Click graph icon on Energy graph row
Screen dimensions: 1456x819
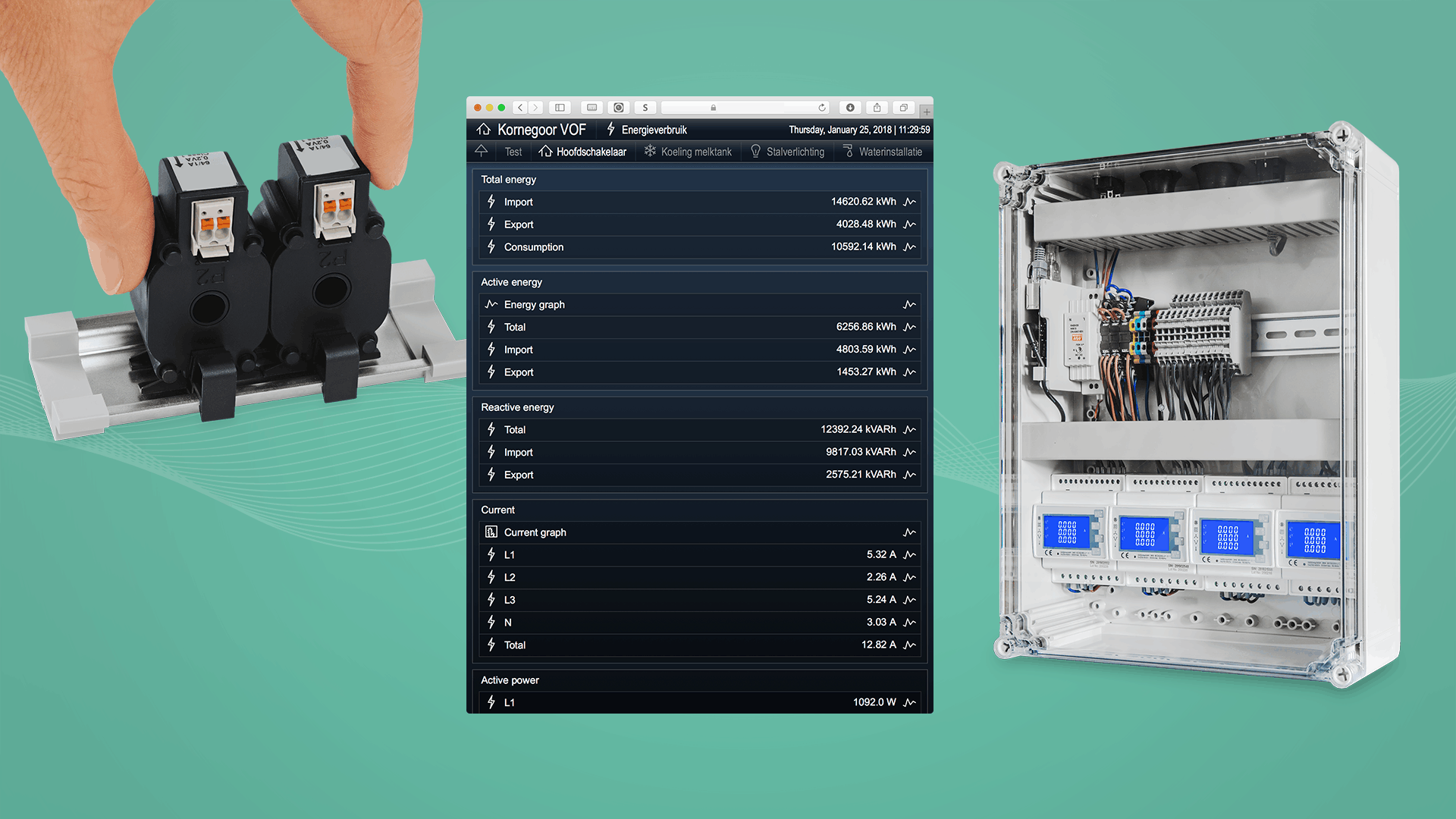tap(910, 305)
